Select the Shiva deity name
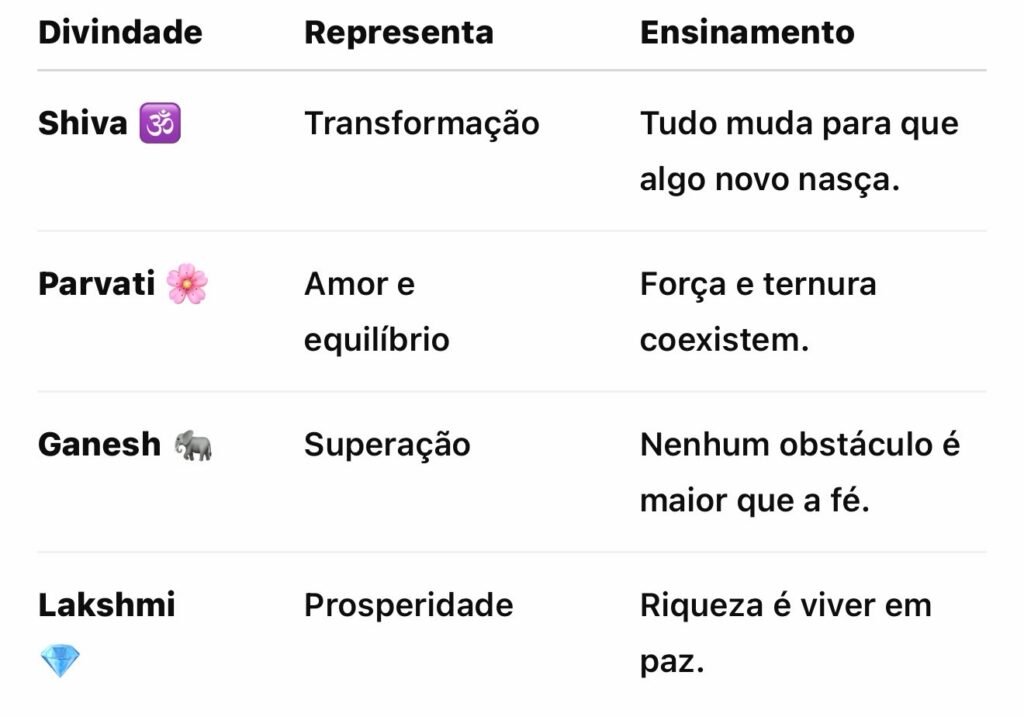This screenshot has height=717, width=1024. tap(83, 124)
